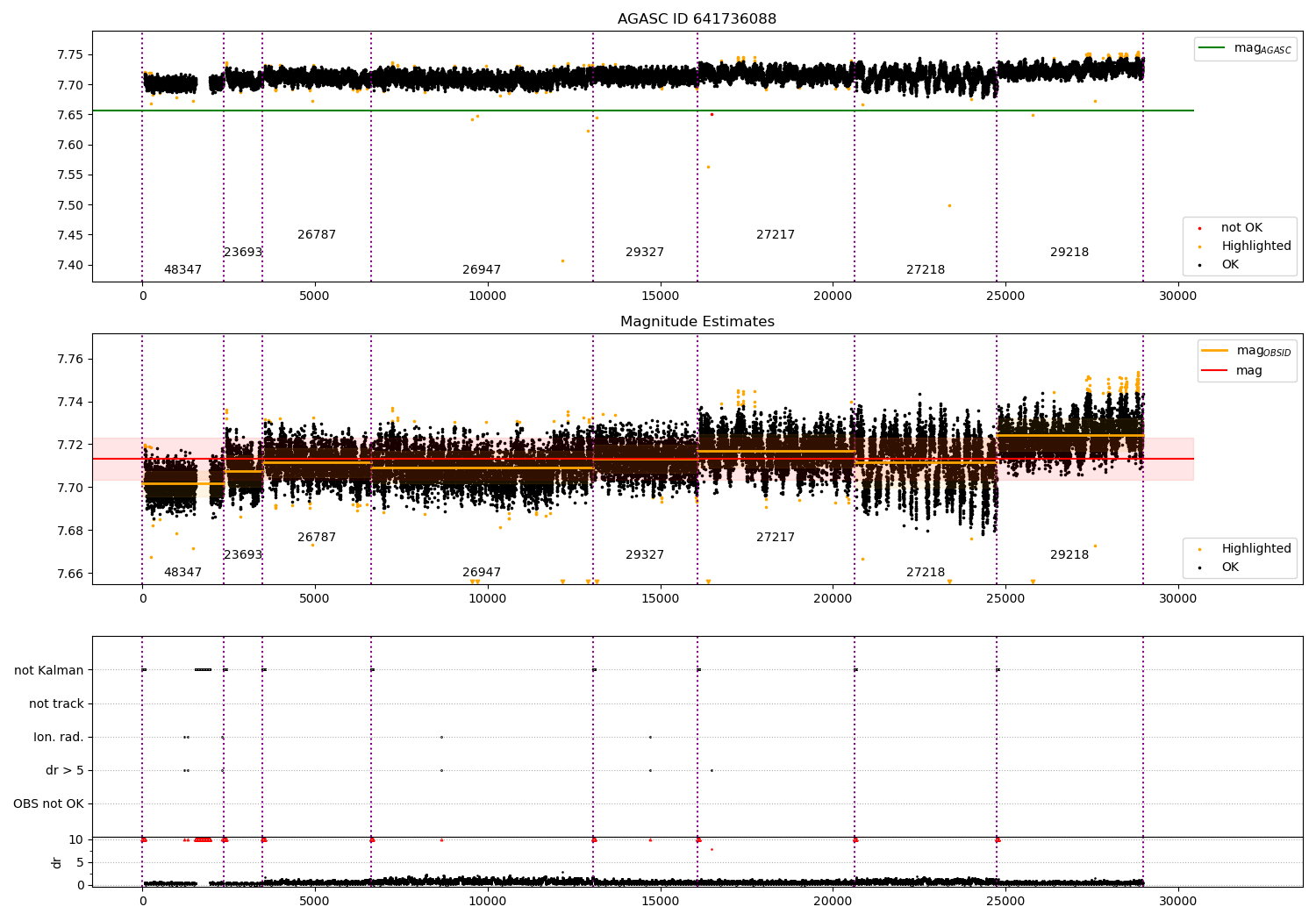Click OBSID label 26787 in the top panel
1316x921 pixels.
pyautogui.click(x=317, y=235)
